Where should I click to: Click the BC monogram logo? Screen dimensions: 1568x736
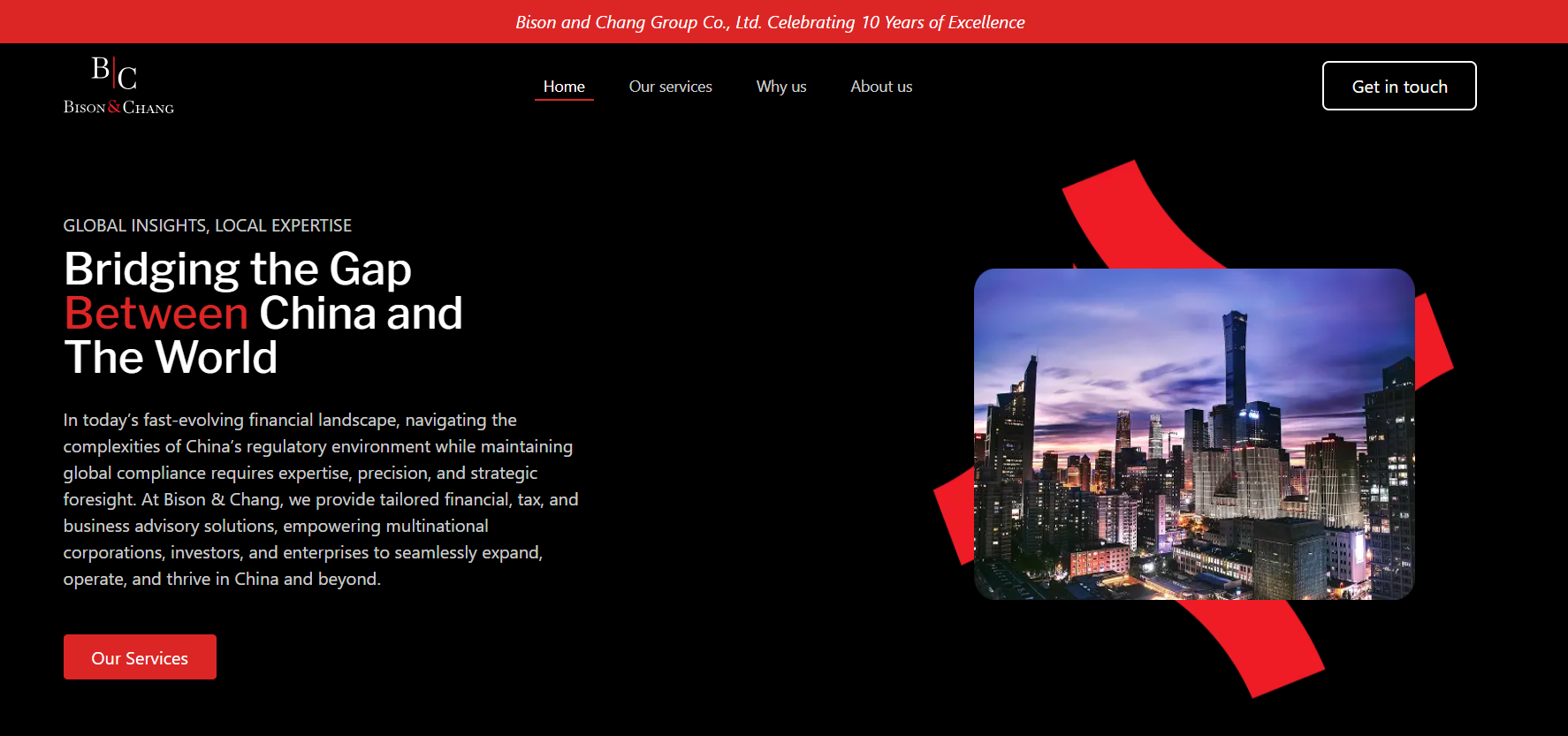click(x=114, y=73)
